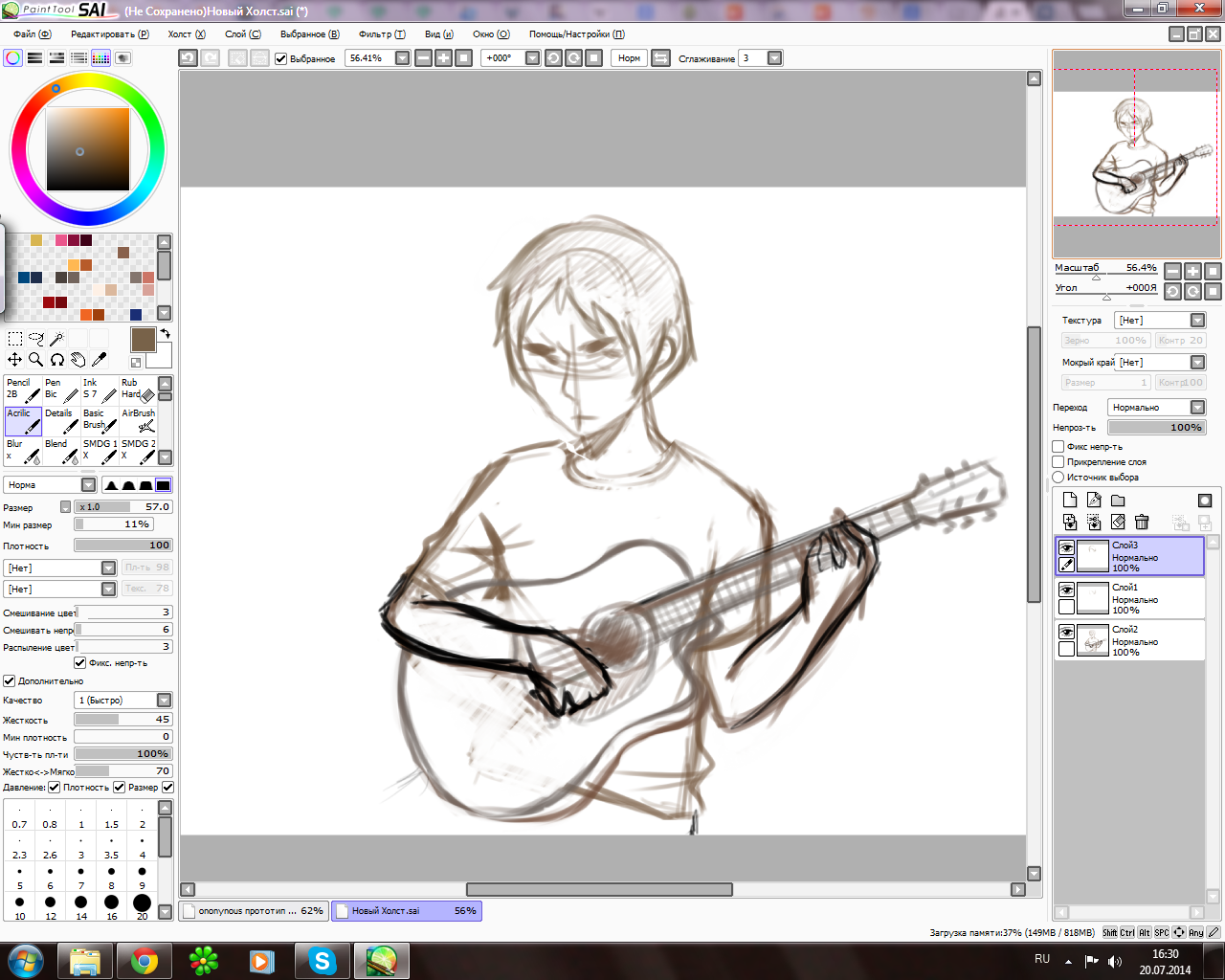Switch color panel to the color wheel view
Screen dimensions: 1225x980
pyautogui.click(x=13, y=57)
